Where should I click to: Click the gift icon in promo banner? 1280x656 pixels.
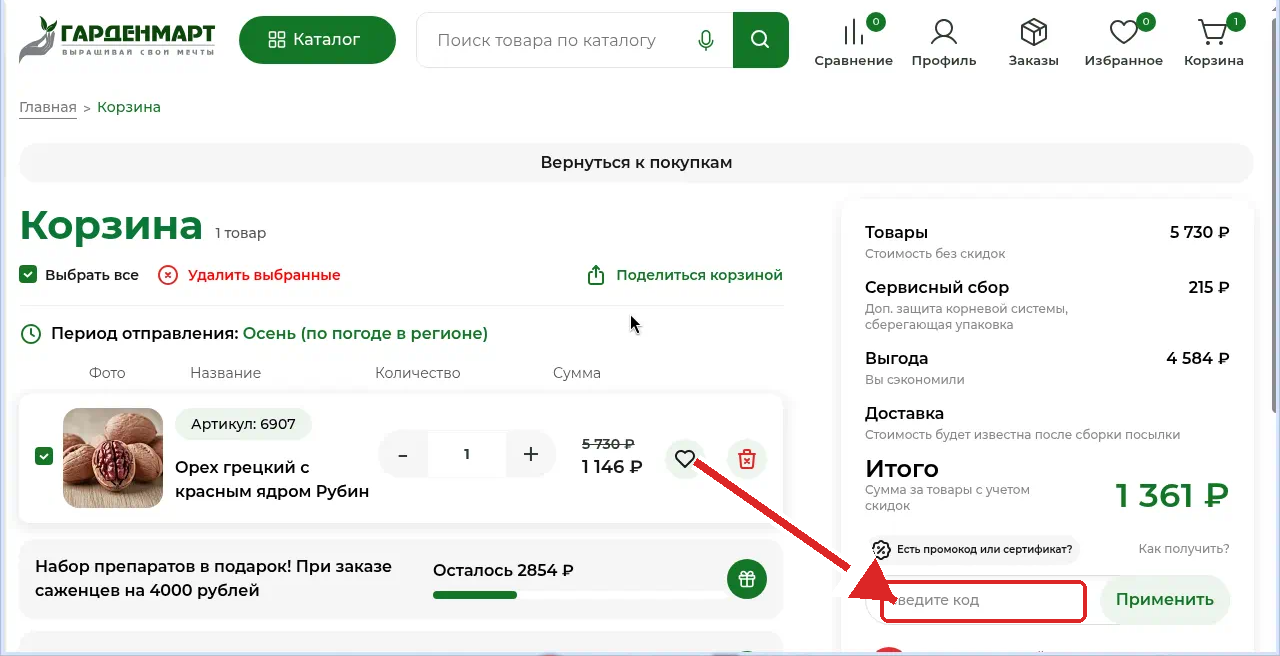[746, 579]
